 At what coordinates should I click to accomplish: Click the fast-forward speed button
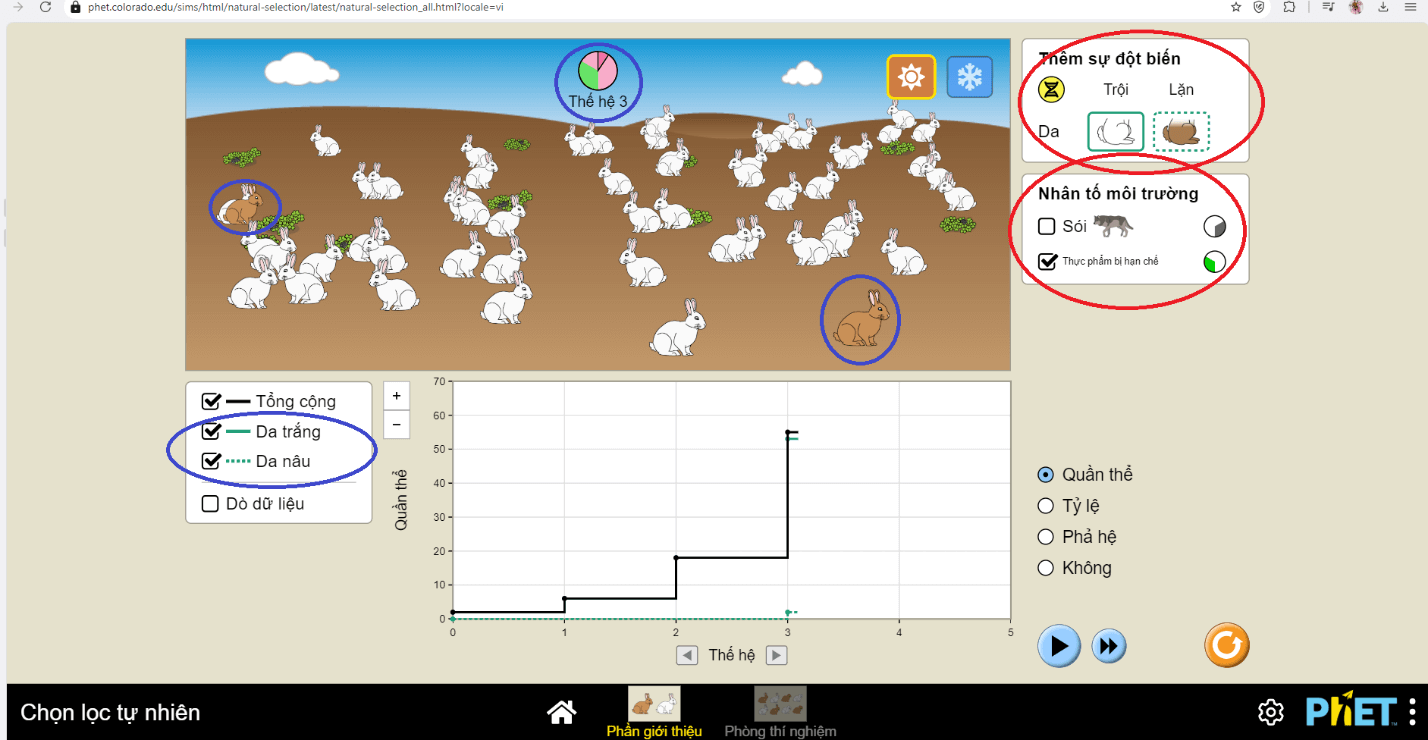click(1108, 646)
